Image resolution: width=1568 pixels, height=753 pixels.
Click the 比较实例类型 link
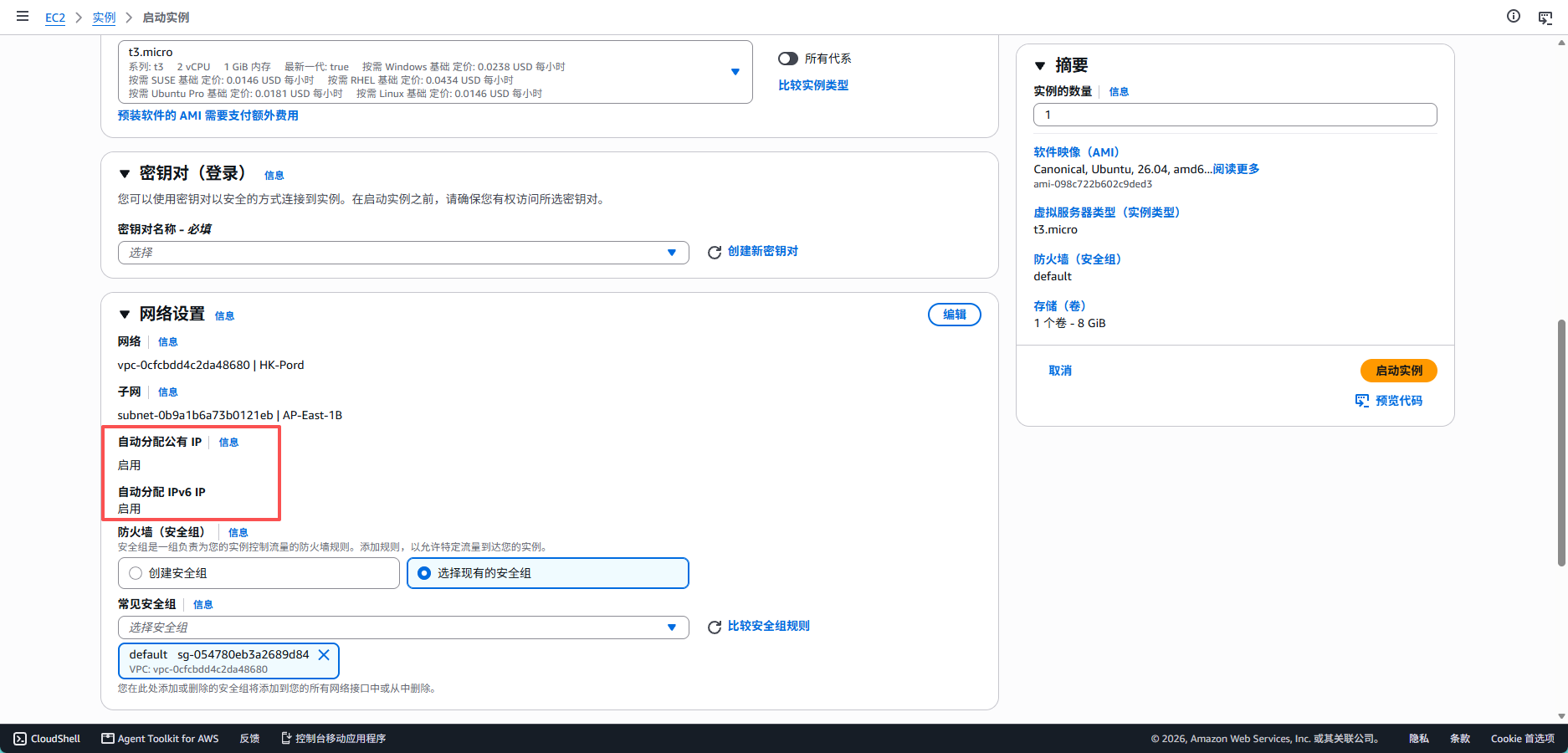tap(813, 85)
